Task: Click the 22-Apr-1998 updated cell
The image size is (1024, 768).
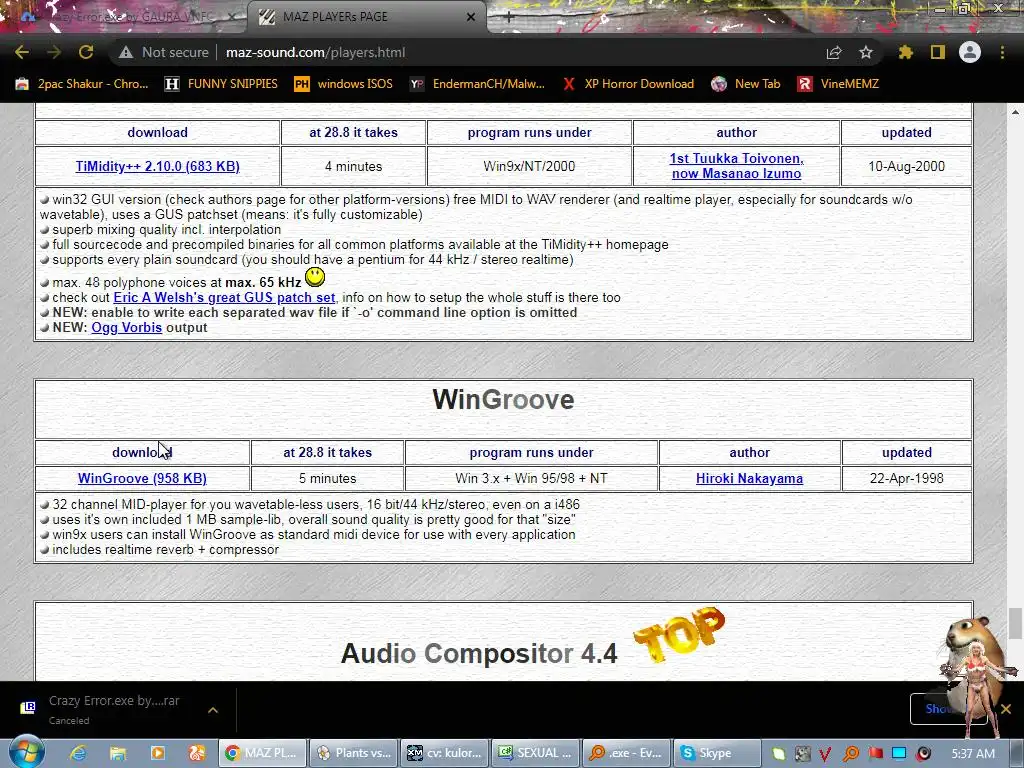Action: click(906, 479)
